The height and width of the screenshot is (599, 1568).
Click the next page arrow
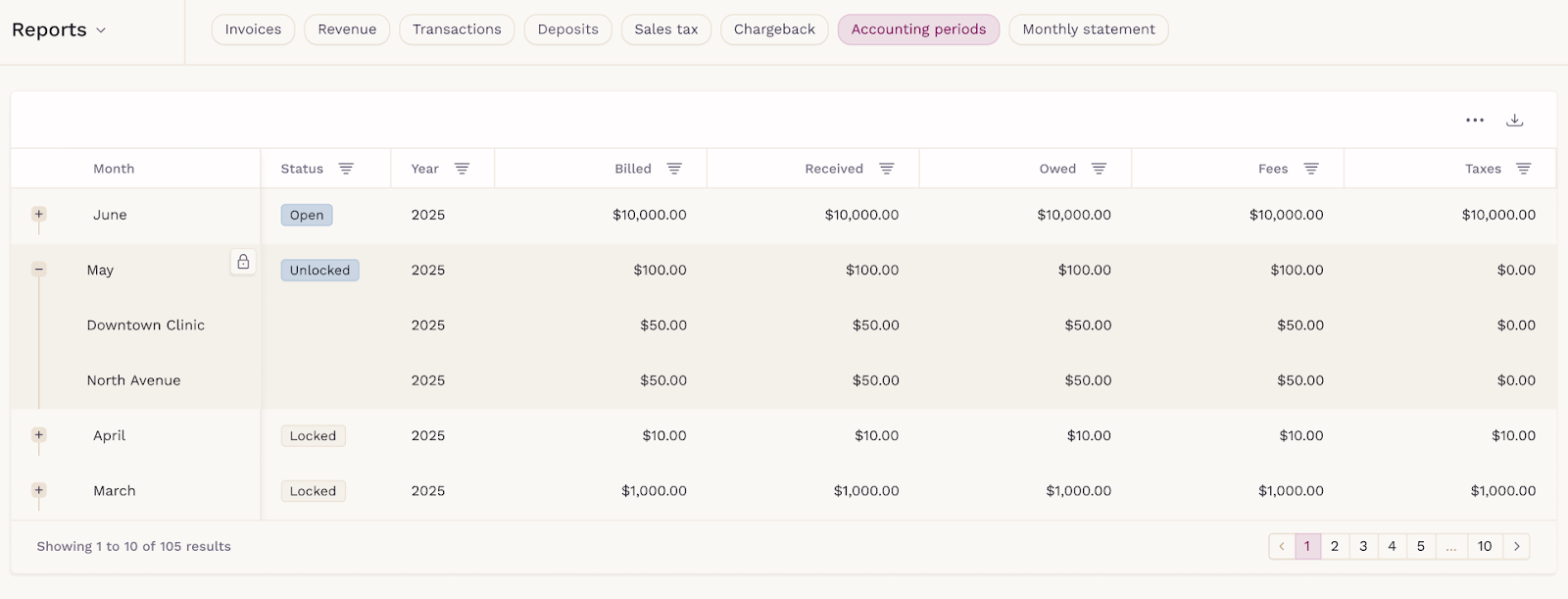click(x=1516, y=546)
